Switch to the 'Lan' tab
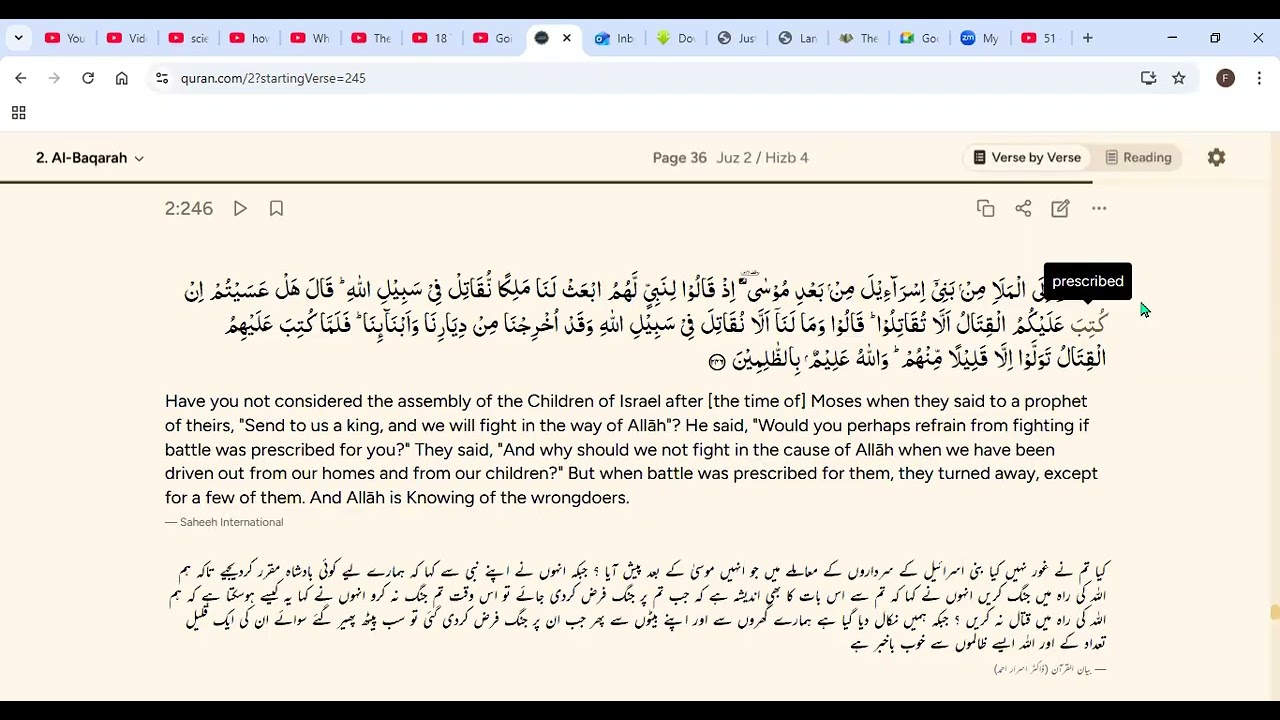This screenshot has width=1280, height=720. coord(797,38)
